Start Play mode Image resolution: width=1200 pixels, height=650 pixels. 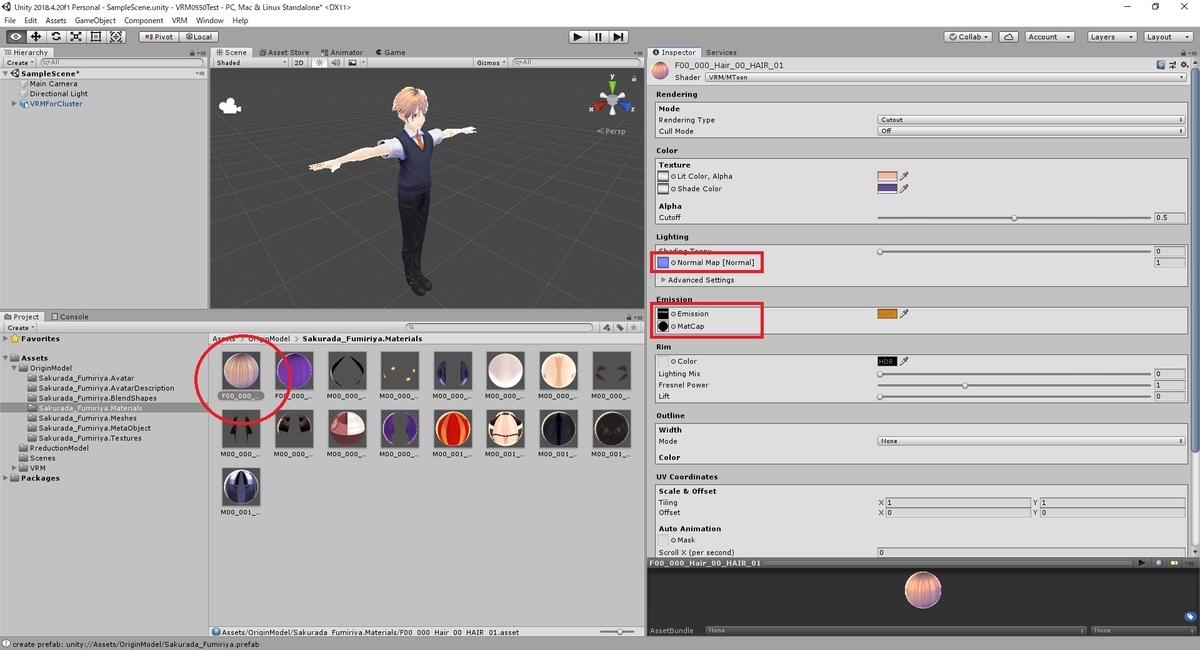[x=578, y=37]
